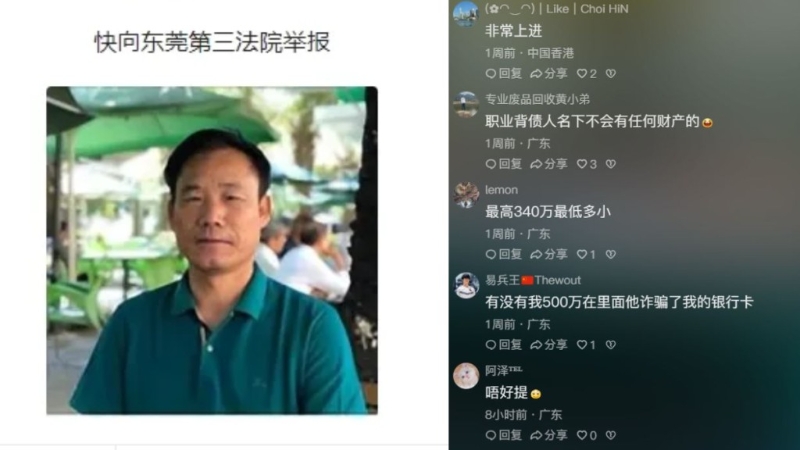
Task: Reply to lemon's comment
Action: click(504, 254)
